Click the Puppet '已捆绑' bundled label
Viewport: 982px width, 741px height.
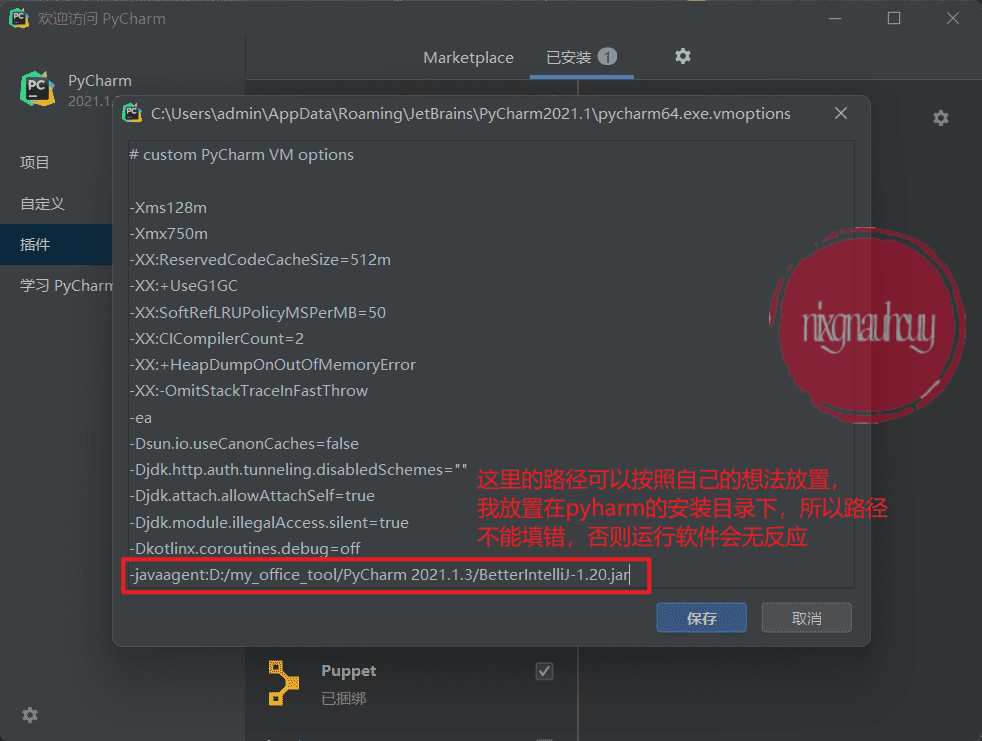[x=344, y=698]
